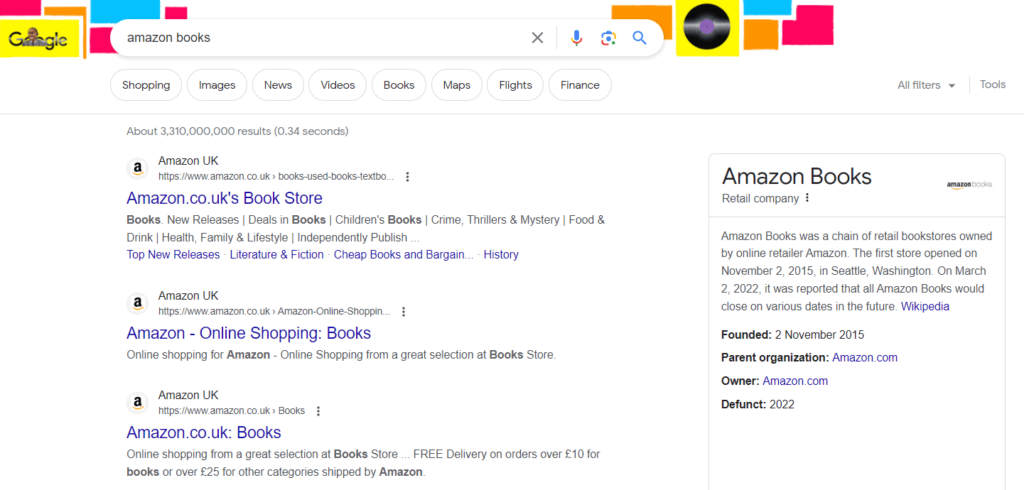Open three-dot menu next to amazon.co.uk › Books
Screen dimensions: 1024x490
(x=318, y=411)
